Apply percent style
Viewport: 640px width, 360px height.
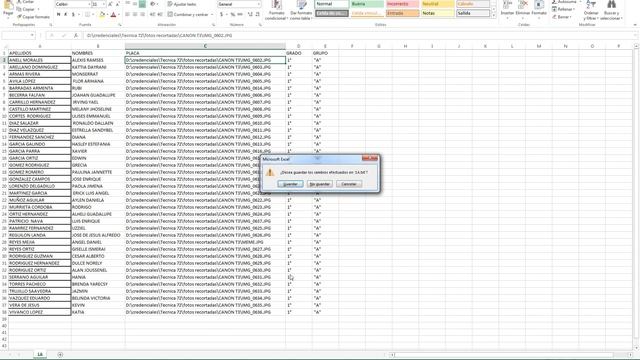point(233,15)
